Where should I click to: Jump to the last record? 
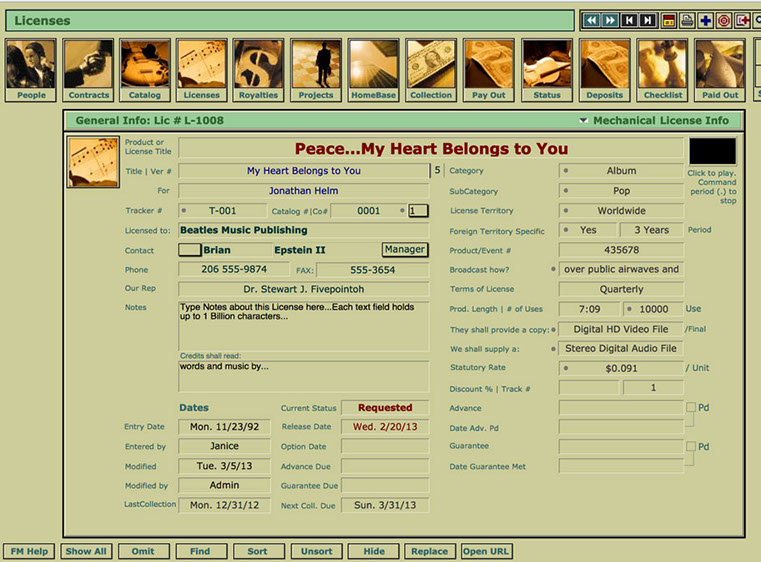coord(648,20)
